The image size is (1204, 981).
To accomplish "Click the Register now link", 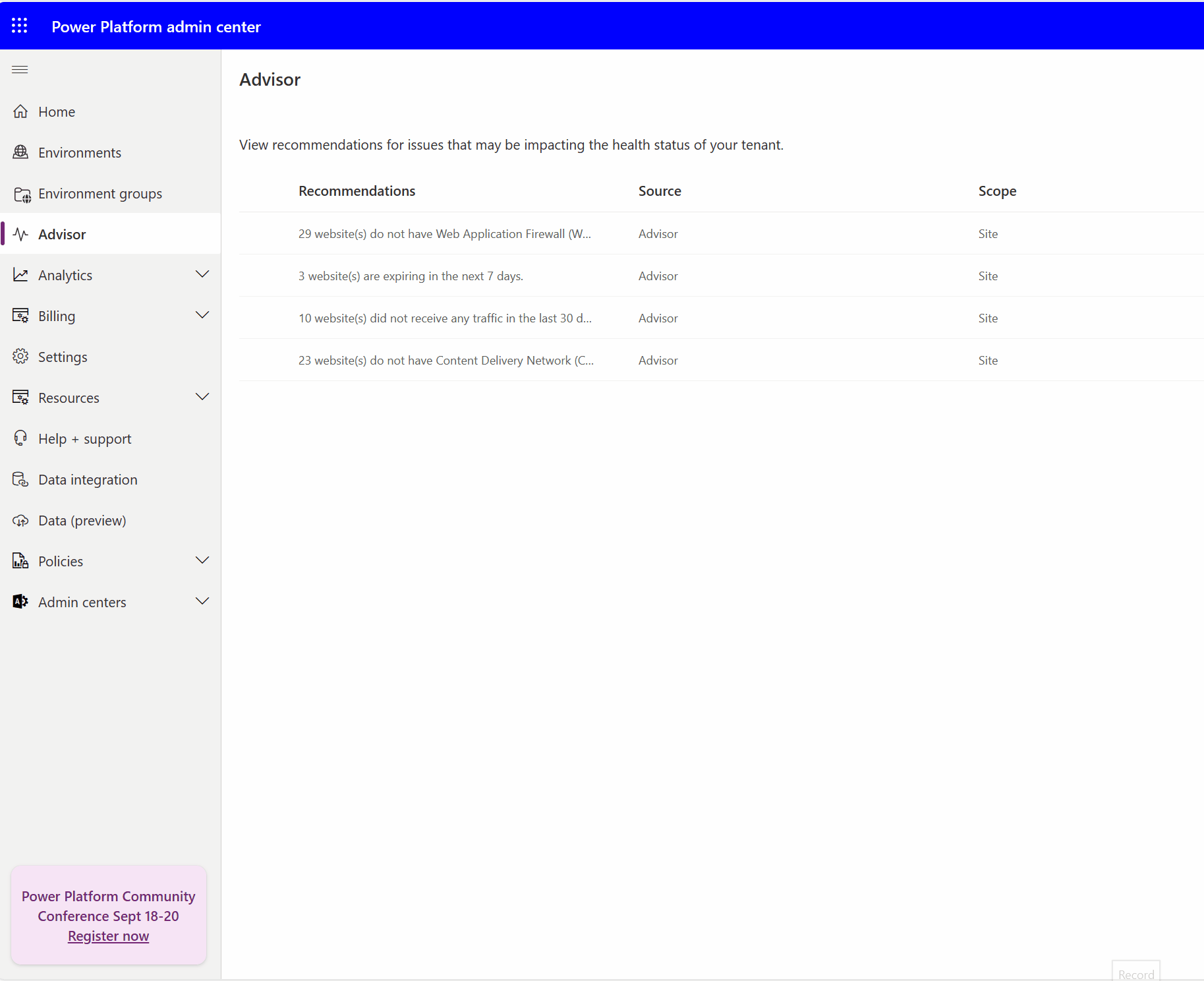I will [108, 936].
